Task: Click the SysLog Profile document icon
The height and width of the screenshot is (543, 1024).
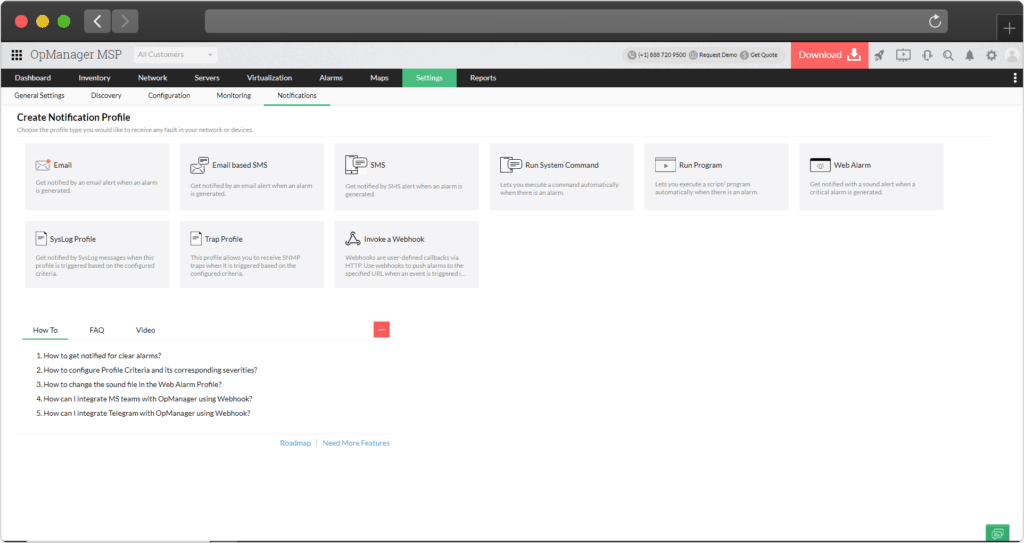Action: tap(41, 239)
